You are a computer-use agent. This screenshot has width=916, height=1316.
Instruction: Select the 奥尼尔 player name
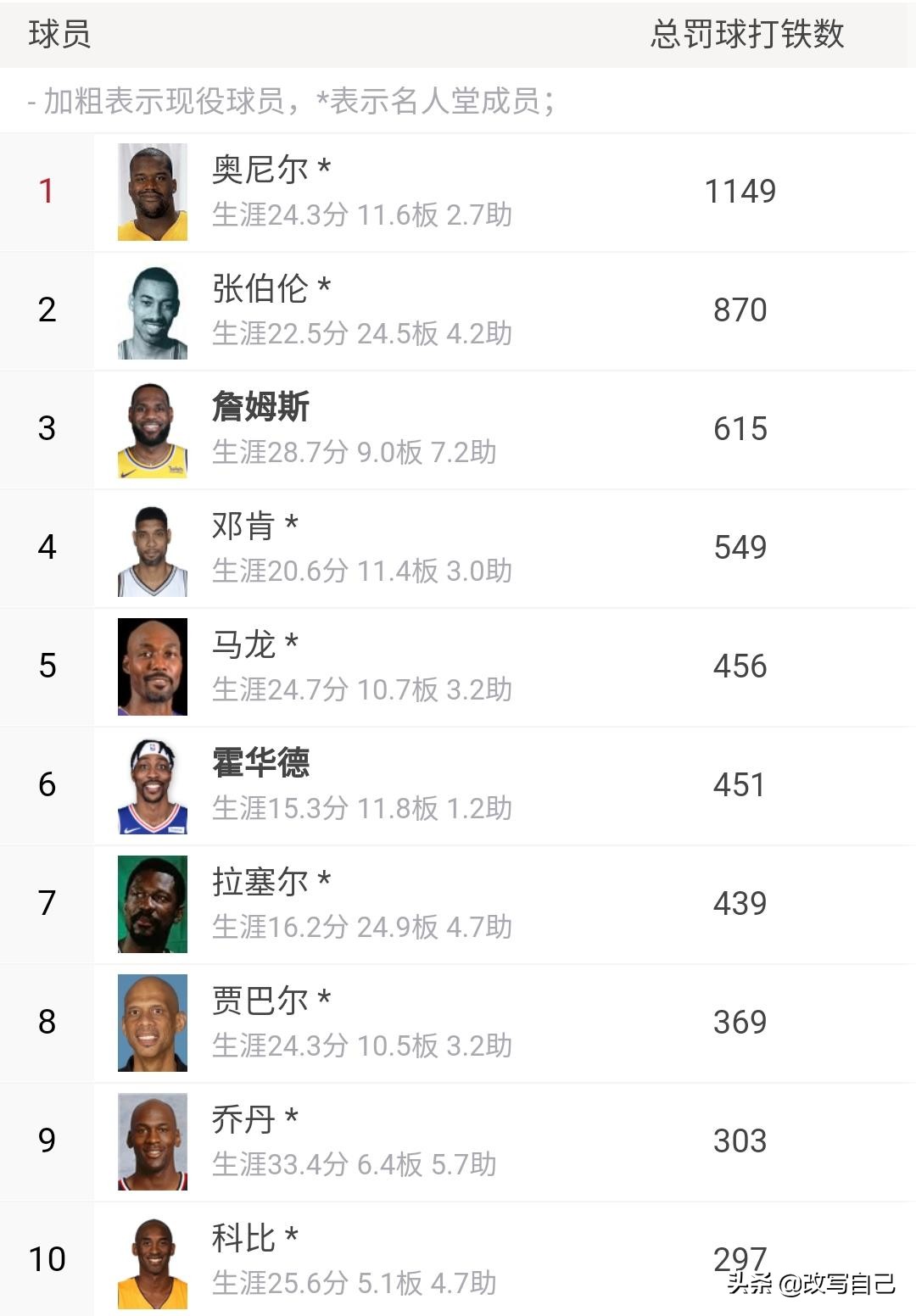click(260, 170)
